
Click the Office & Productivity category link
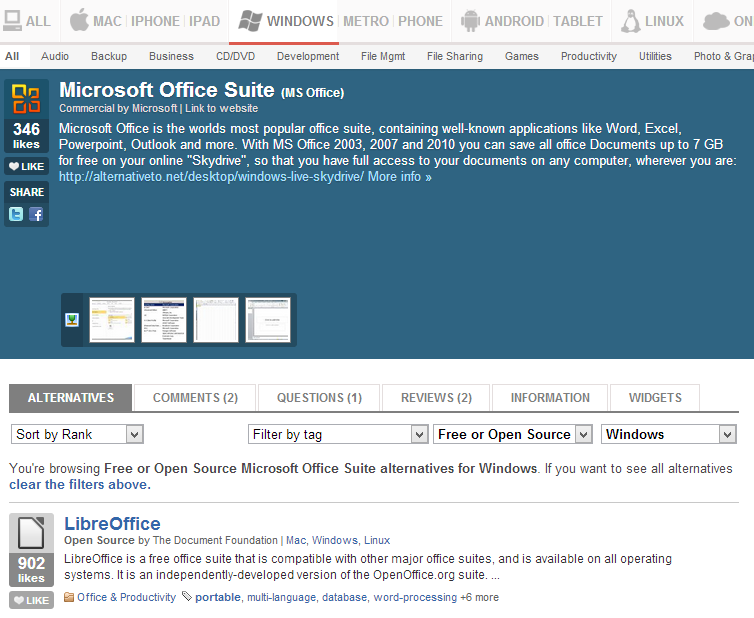(x=126, y=597)
